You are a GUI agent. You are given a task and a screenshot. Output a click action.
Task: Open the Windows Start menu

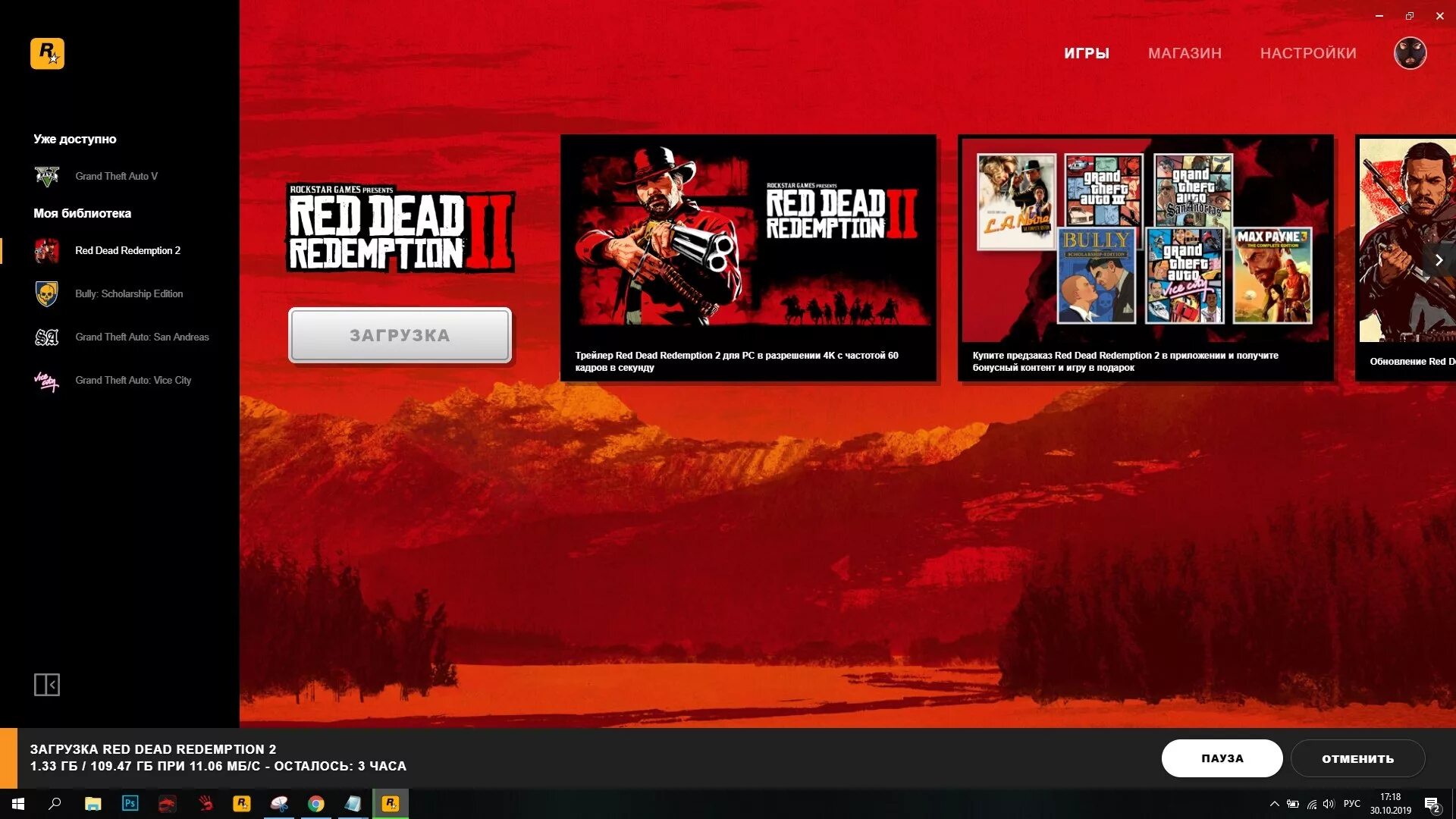tap(18, 804)
